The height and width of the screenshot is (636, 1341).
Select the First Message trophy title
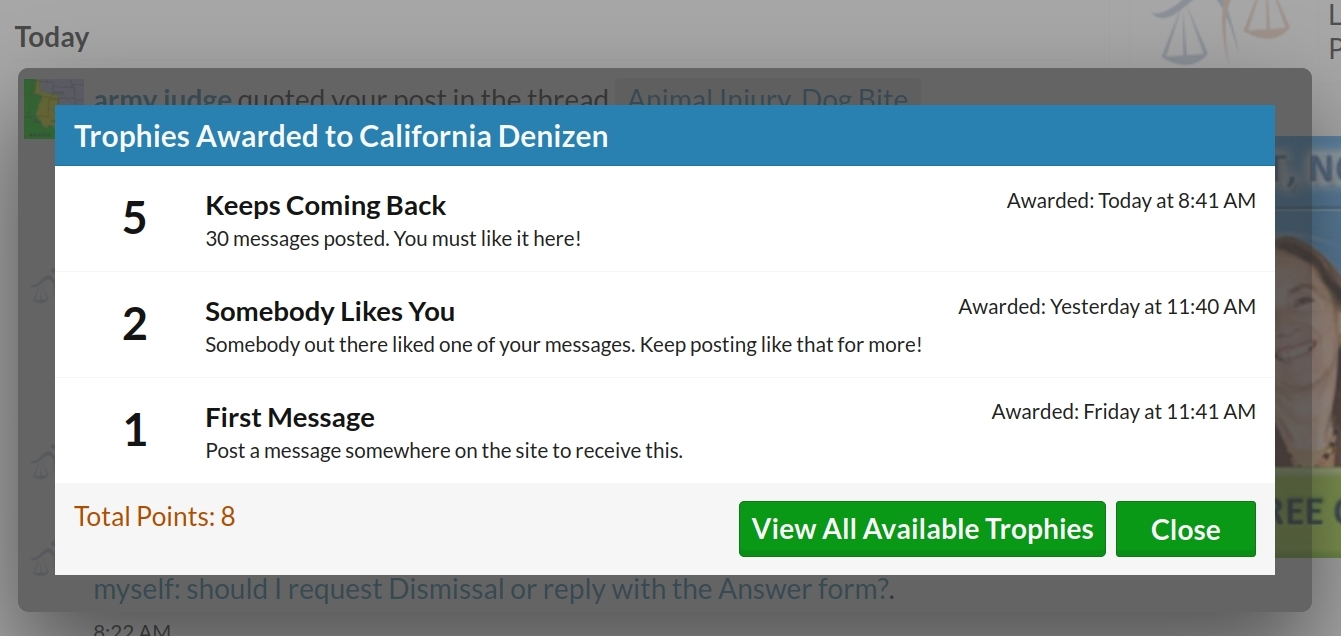pos(290,417)
